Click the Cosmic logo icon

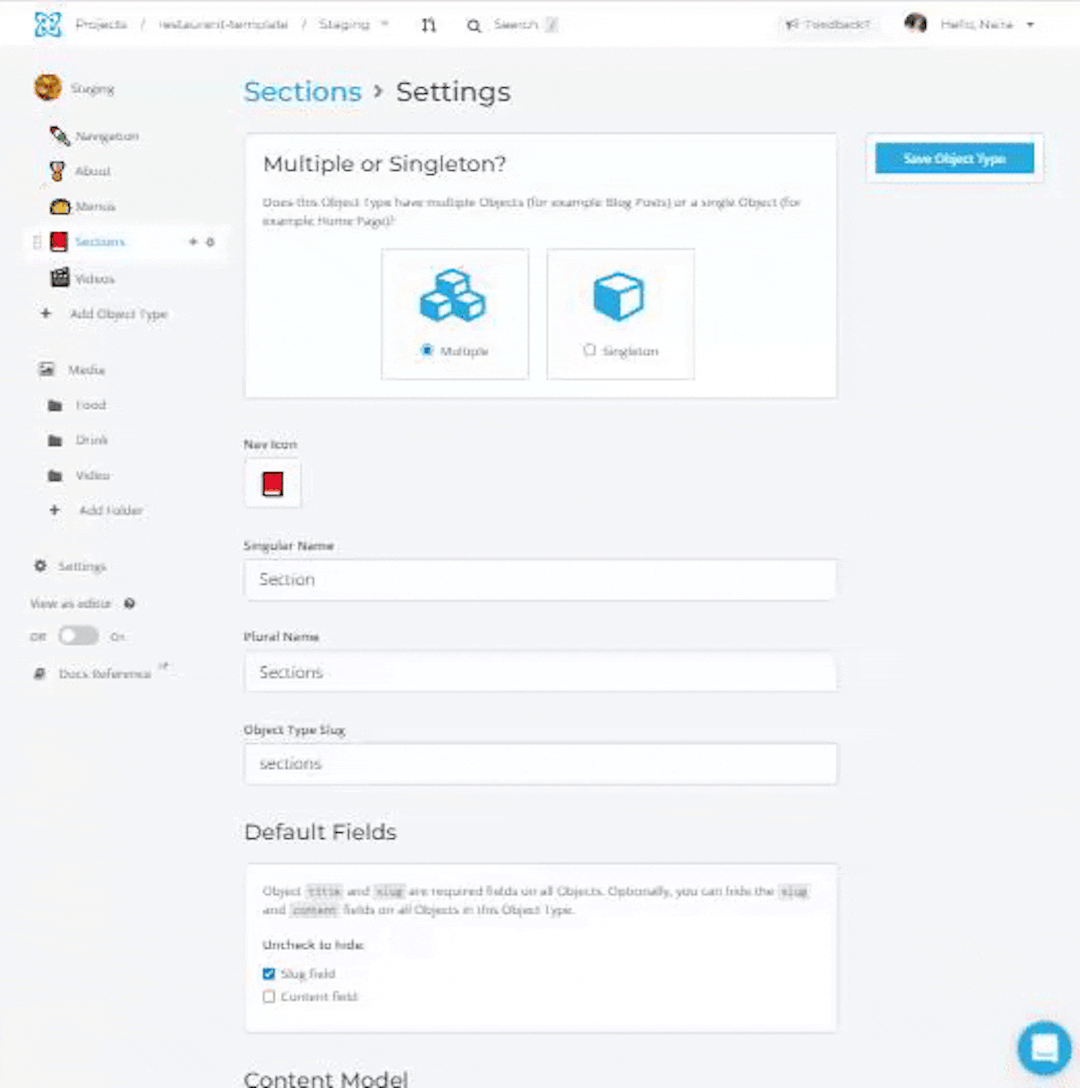(x=48, y=25)
